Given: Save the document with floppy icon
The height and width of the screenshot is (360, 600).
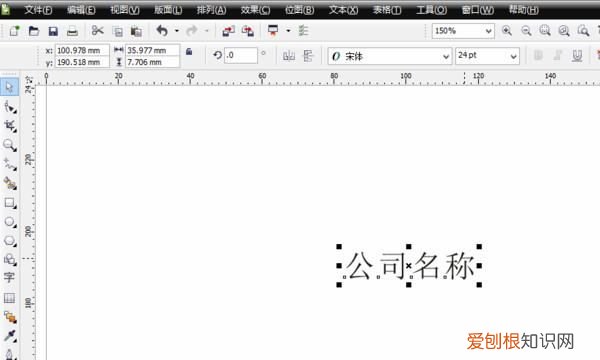Looking at the screenshot, I should 53,31.
